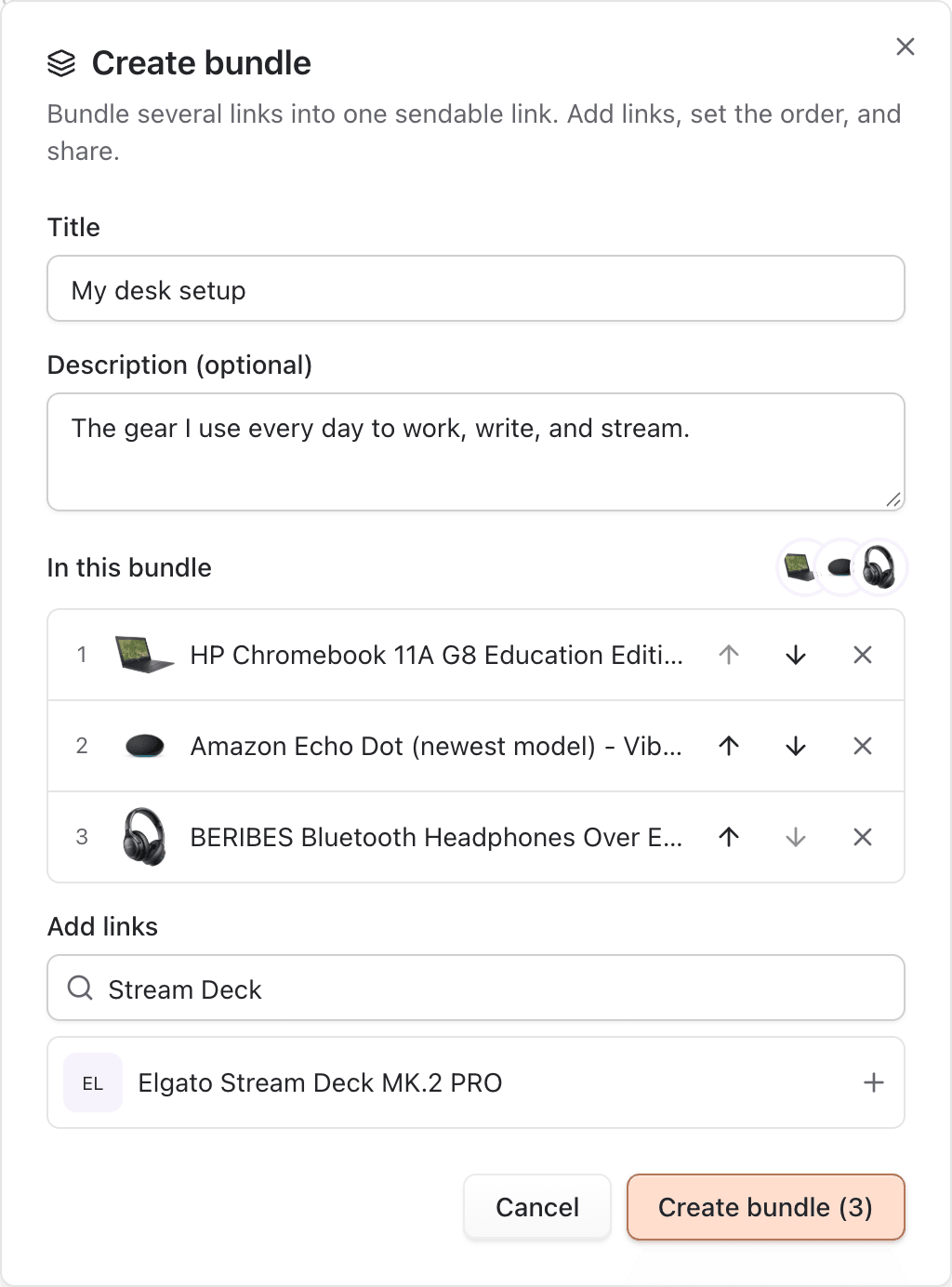Image resolution: width=952 pixels, height=1287 pixels.
Task: Remove BERIBES Headphones from bundle
Action: pos(863,837)
